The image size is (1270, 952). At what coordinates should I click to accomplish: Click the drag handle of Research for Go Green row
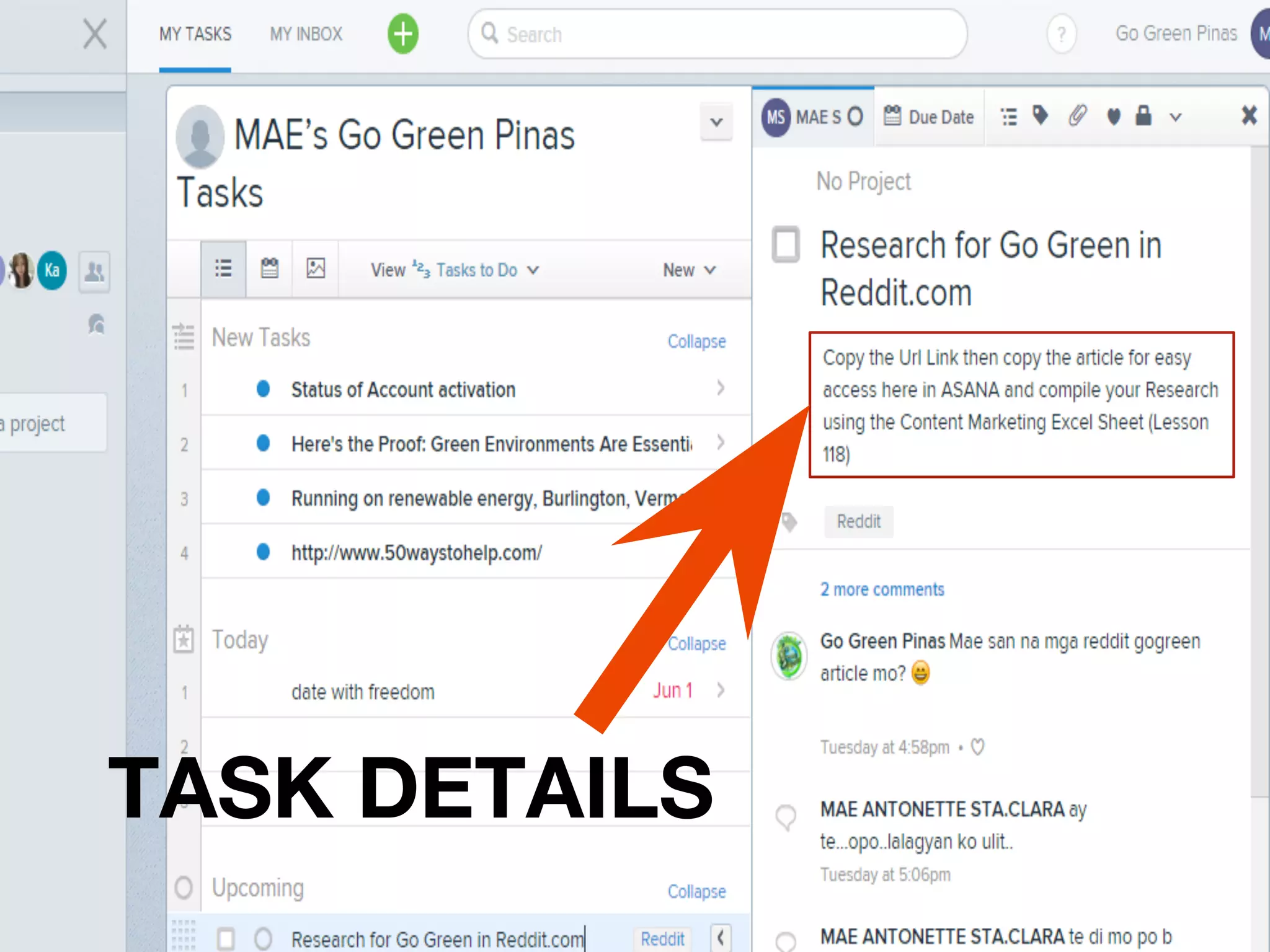click(x=183, y=936)
